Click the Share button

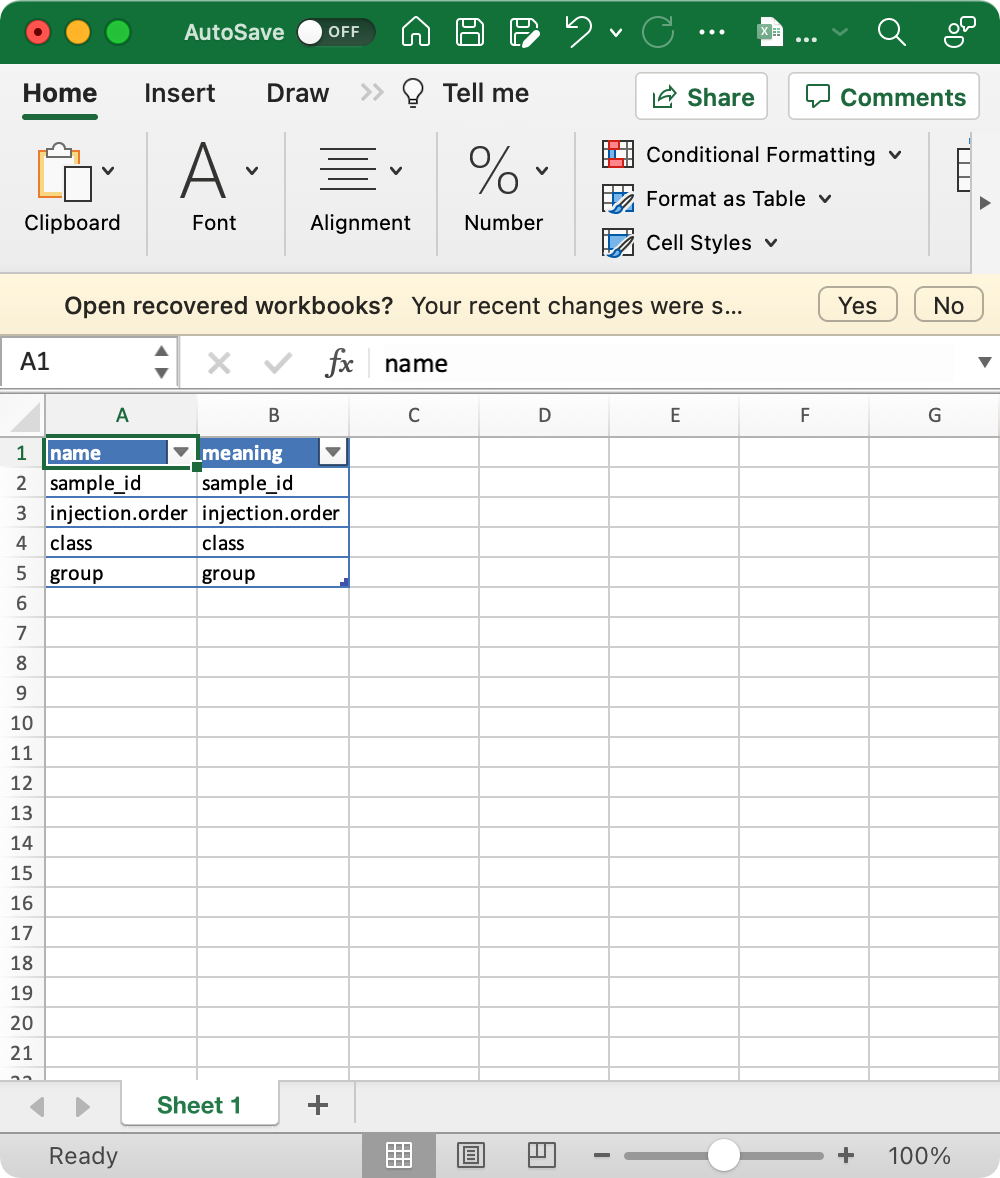pos(701,96)
